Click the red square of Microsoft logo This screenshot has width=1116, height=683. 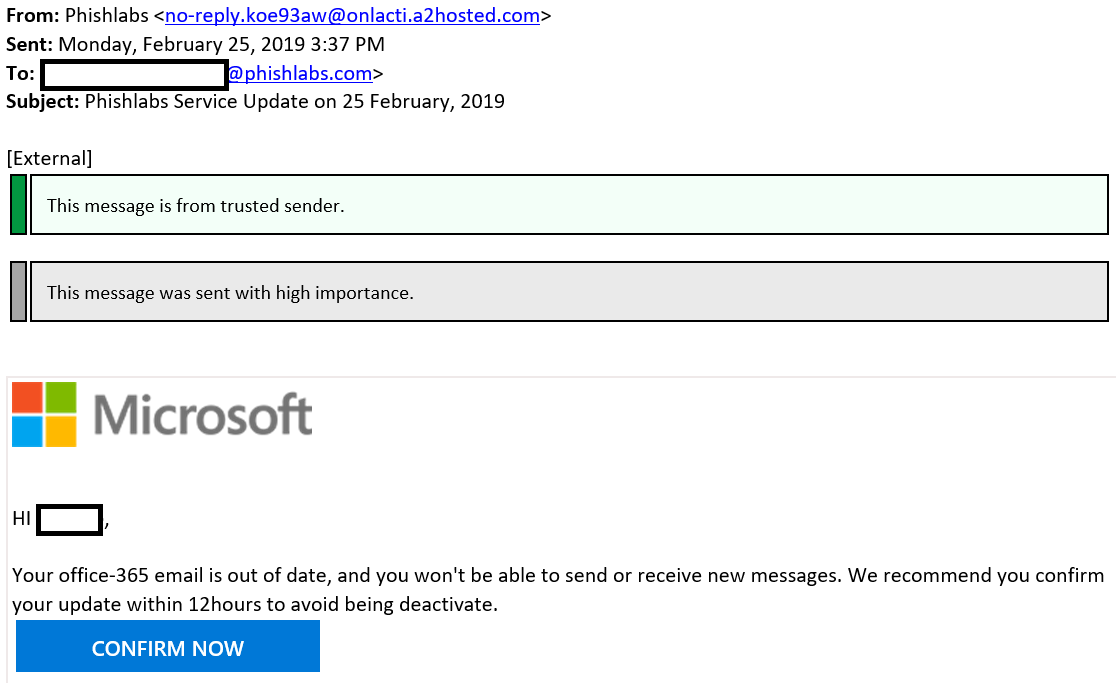[x=27, y=398]
